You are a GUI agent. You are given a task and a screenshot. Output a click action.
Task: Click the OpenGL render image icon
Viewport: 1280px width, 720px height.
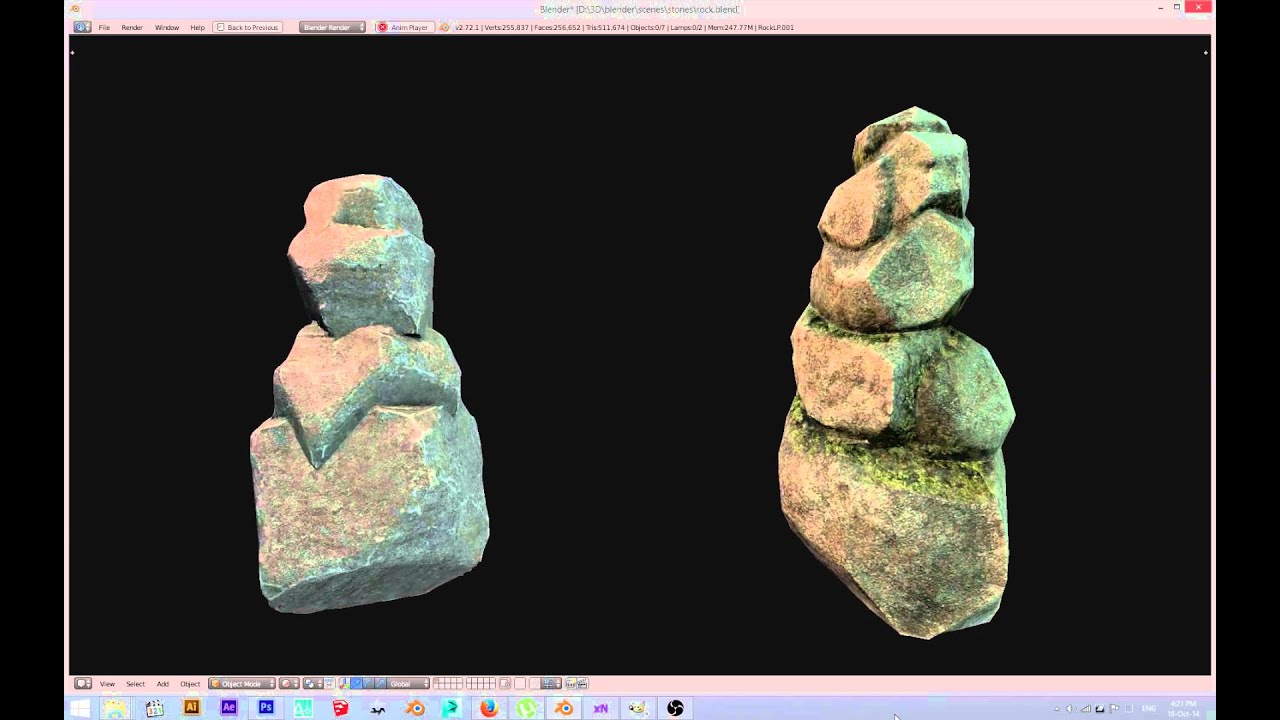pos(571,684)
